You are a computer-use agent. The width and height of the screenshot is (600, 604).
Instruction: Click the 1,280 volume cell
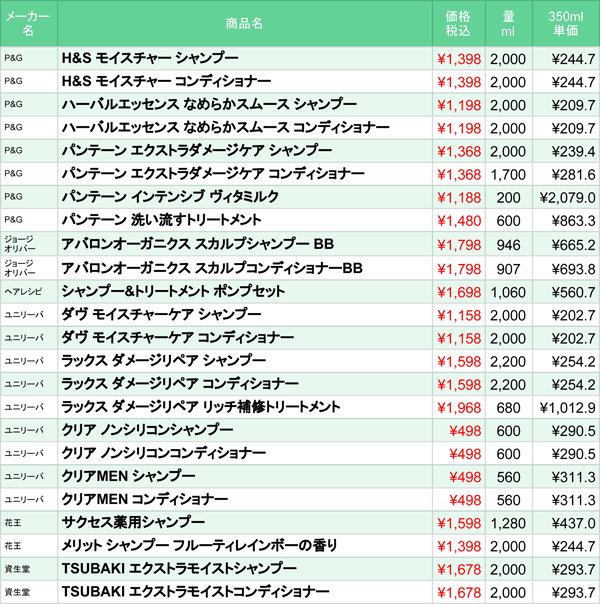[508, 523]
